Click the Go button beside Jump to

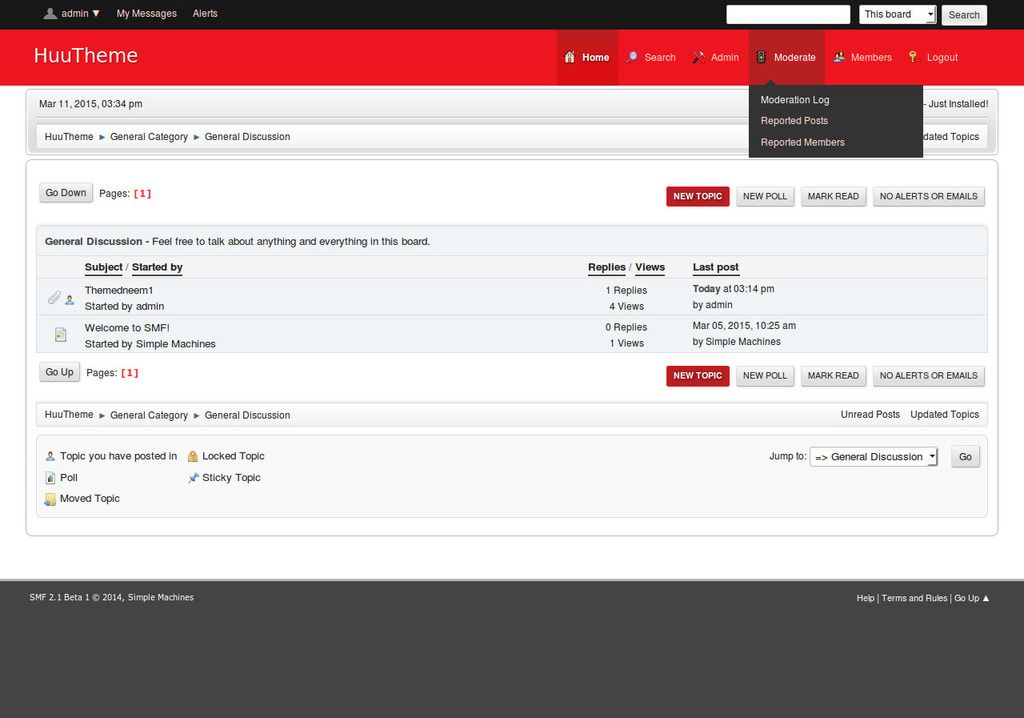(x=965, y=457)
